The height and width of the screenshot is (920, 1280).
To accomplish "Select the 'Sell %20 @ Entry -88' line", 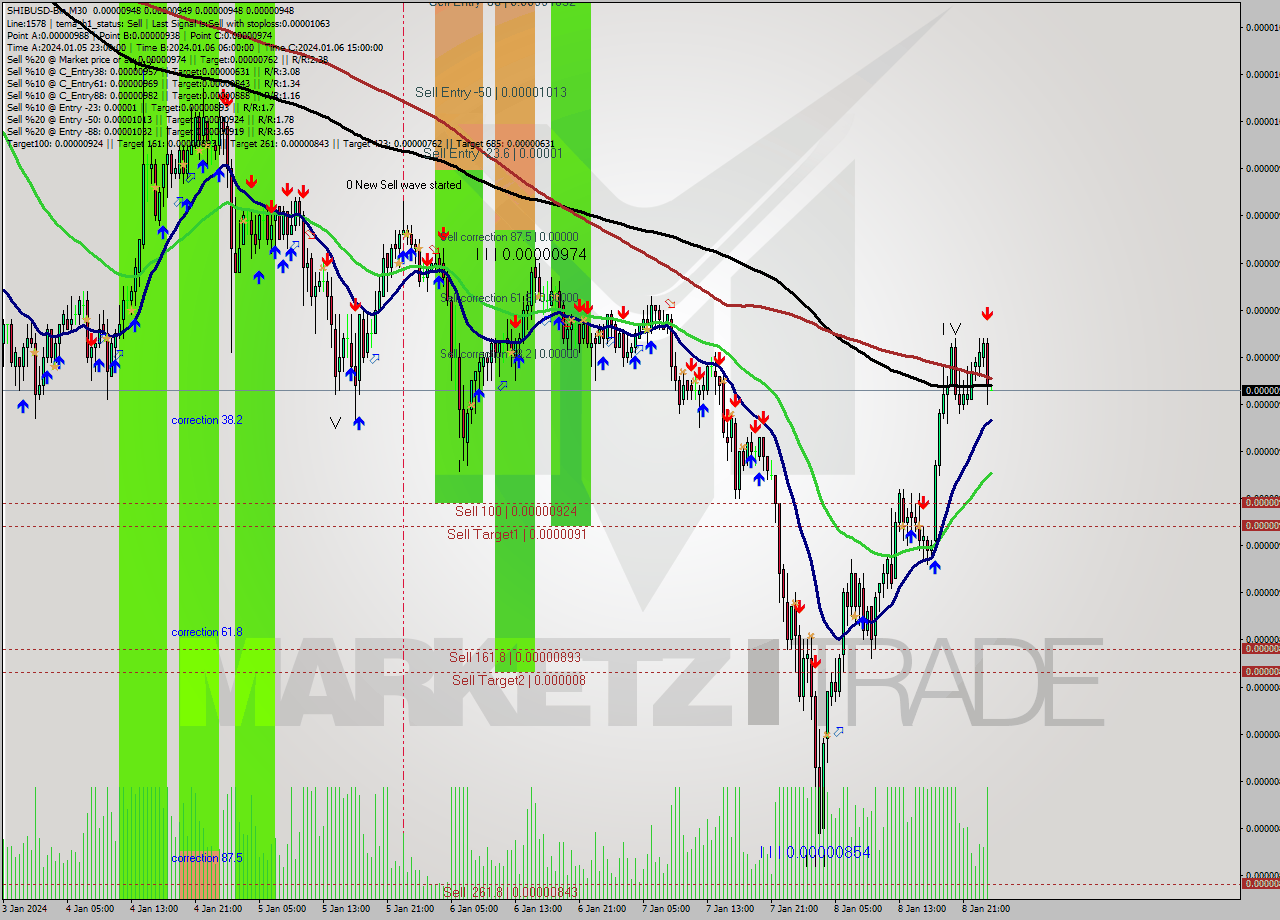I will pos(150,131).
